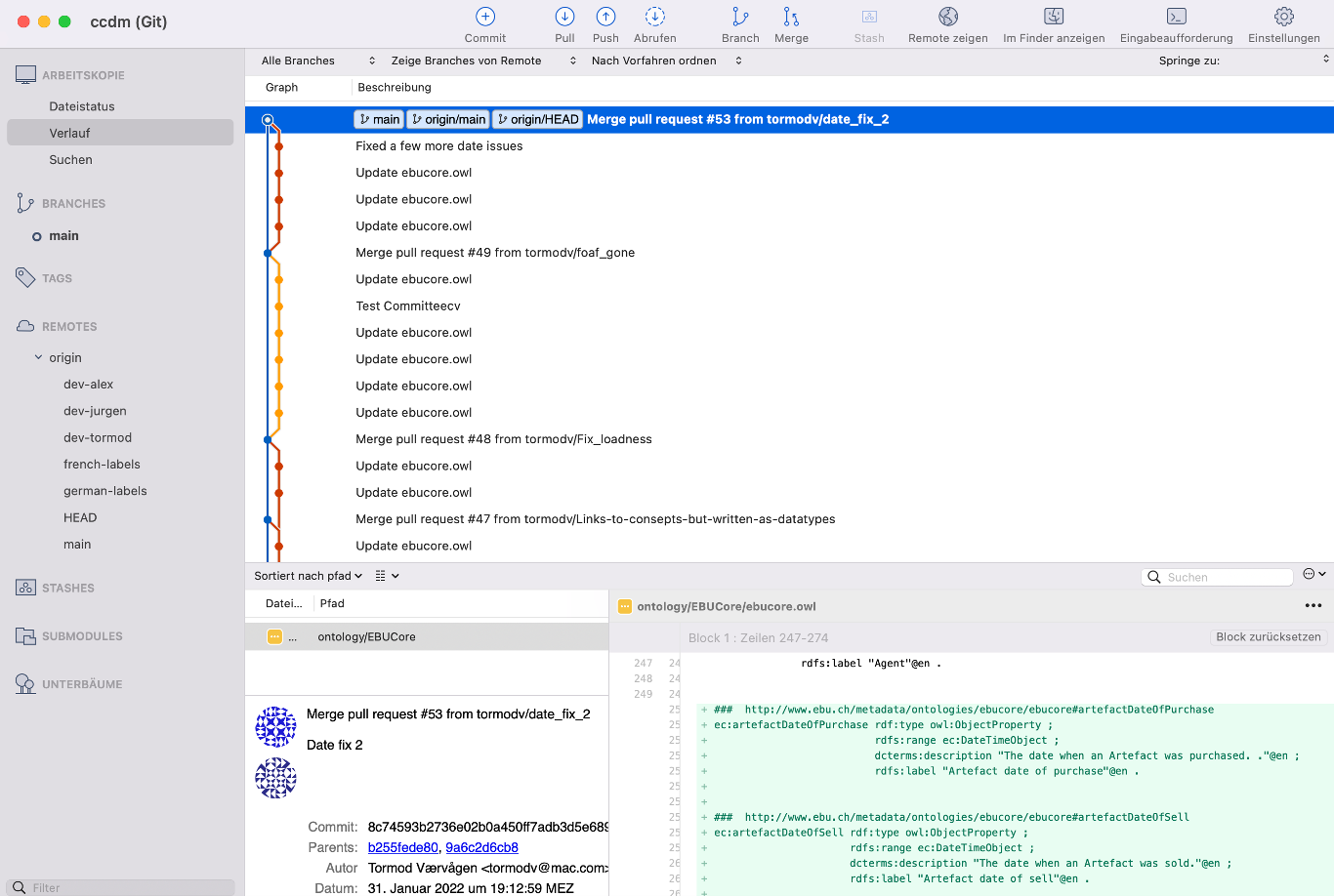Open parent commit link b255fede80
The width and height of the screenshot is (1334, 896).
[x=402, y=848]
